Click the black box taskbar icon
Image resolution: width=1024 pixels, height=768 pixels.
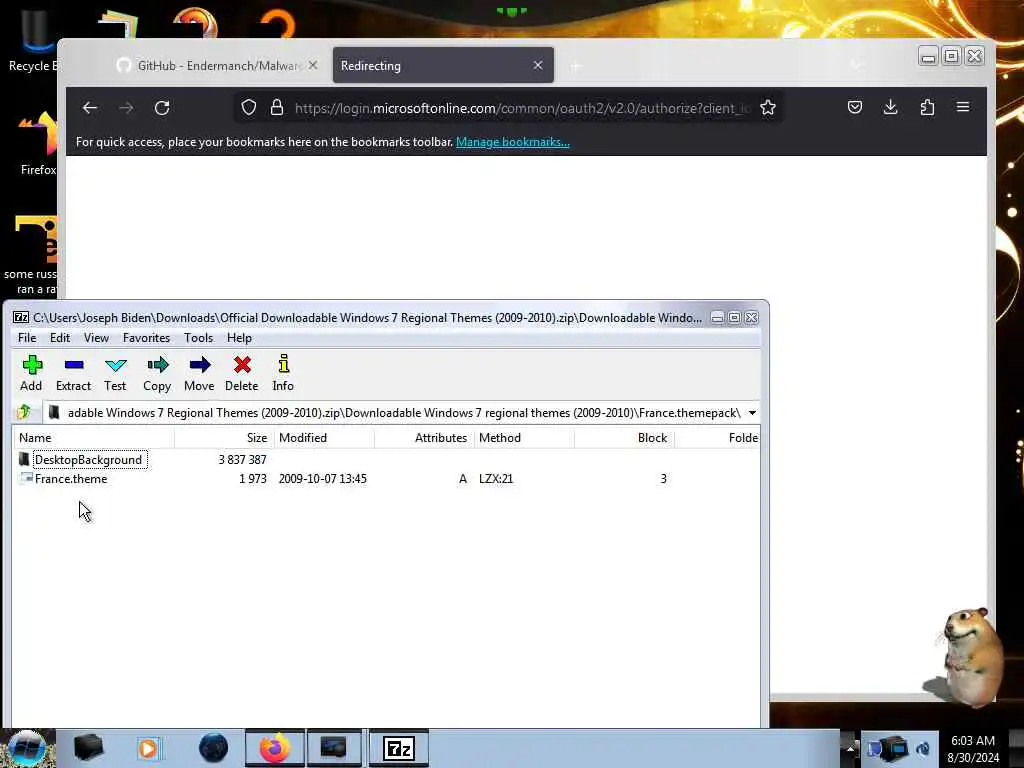[x=88, y=748]
